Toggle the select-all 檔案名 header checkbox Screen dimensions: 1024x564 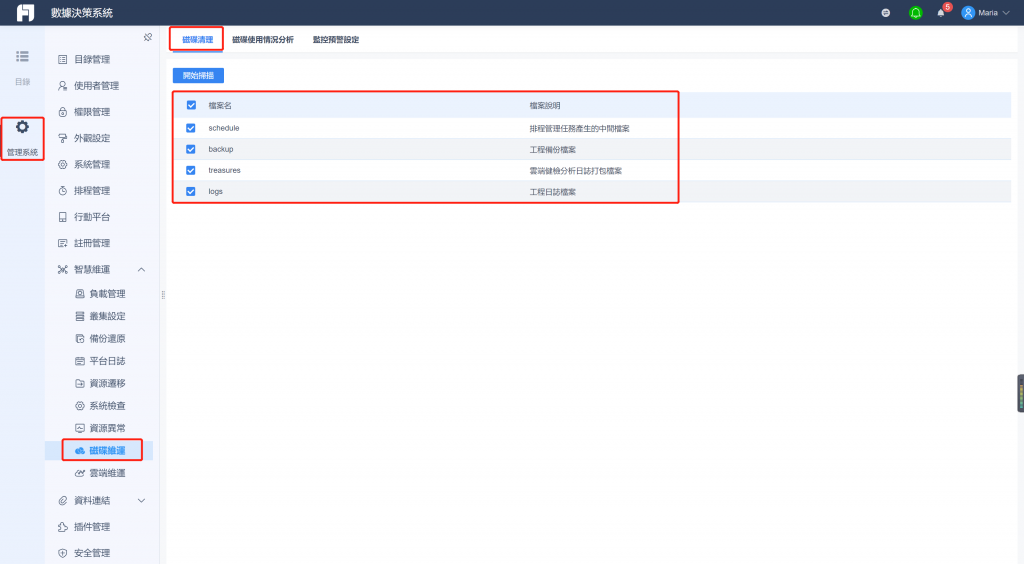pyautogui.click(x=191, y=105)
